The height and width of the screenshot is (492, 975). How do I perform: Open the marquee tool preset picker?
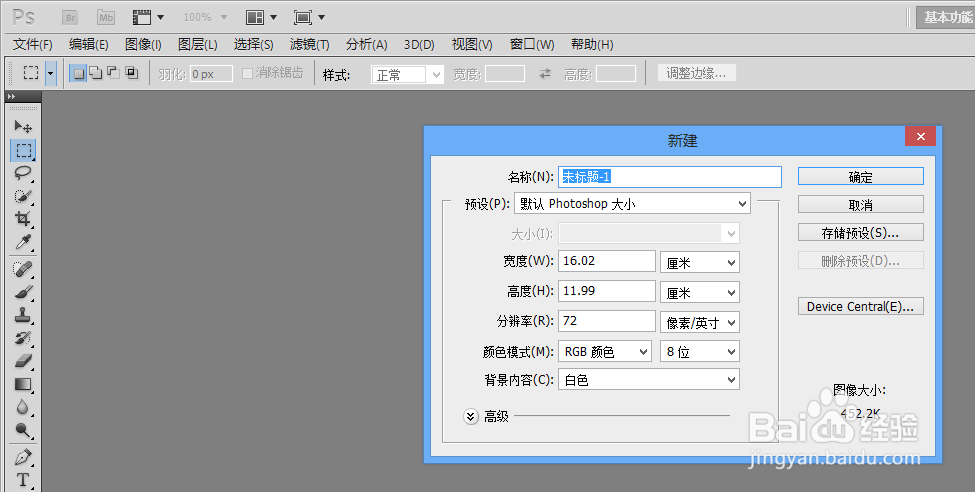click(51, 73)
